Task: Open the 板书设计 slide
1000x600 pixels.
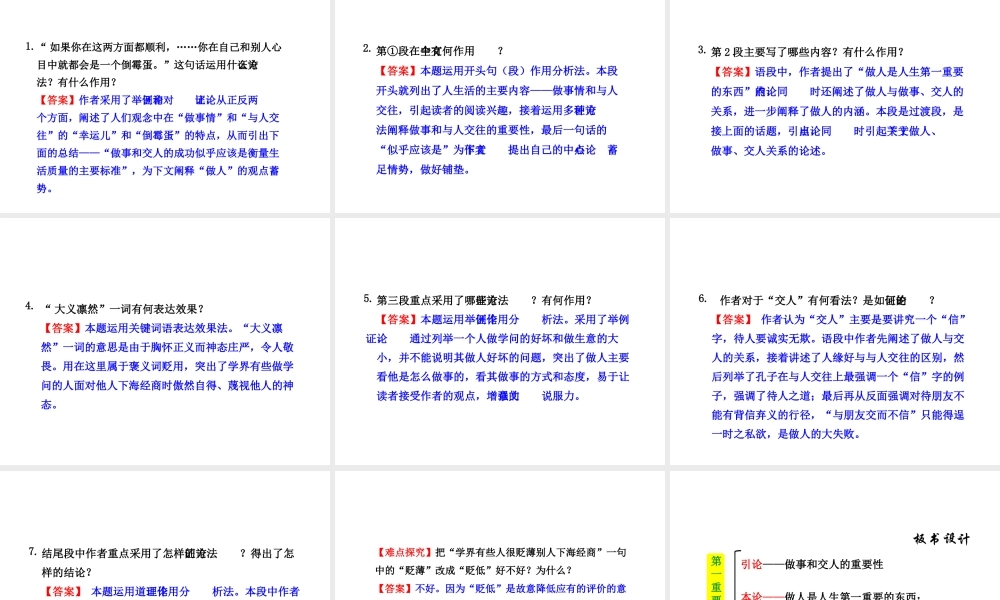Action: tap(835, 536)
